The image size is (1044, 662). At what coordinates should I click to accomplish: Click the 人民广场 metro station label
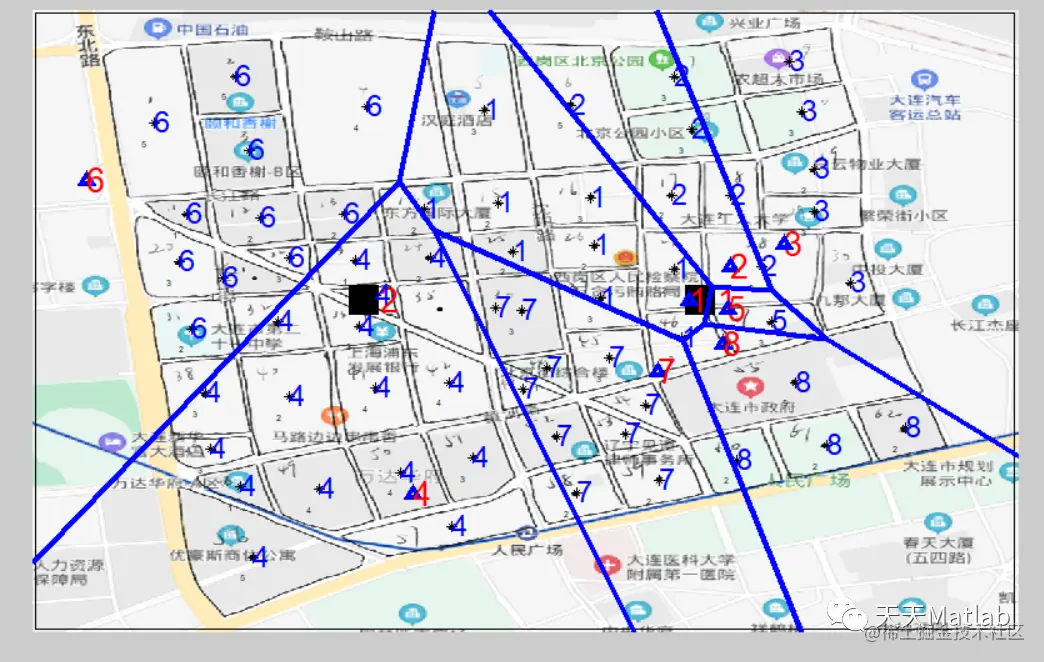click(527, 549)
